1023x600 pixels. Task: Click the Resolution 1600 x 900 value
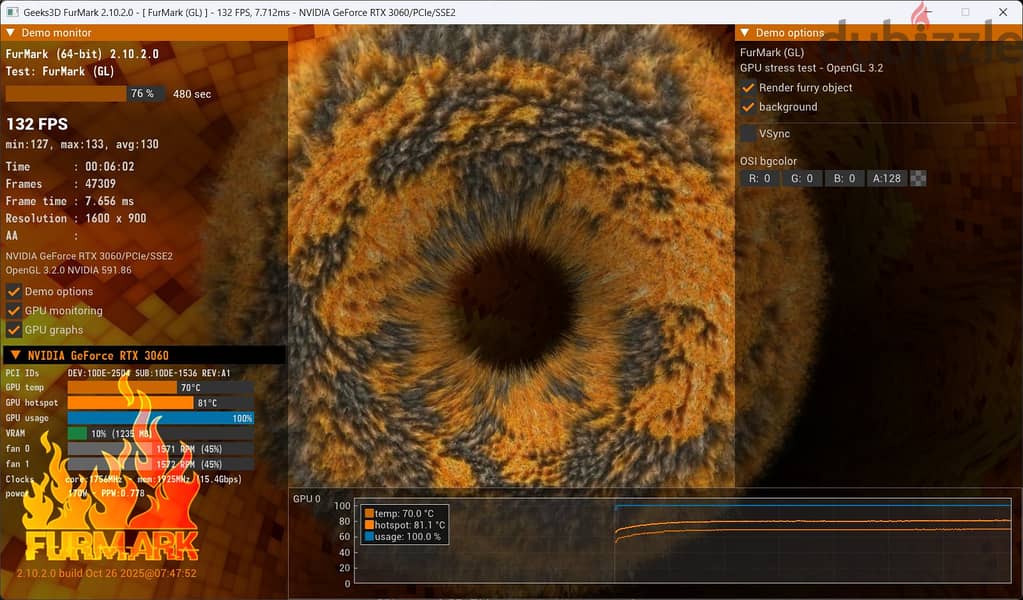(x=115, y=218)
